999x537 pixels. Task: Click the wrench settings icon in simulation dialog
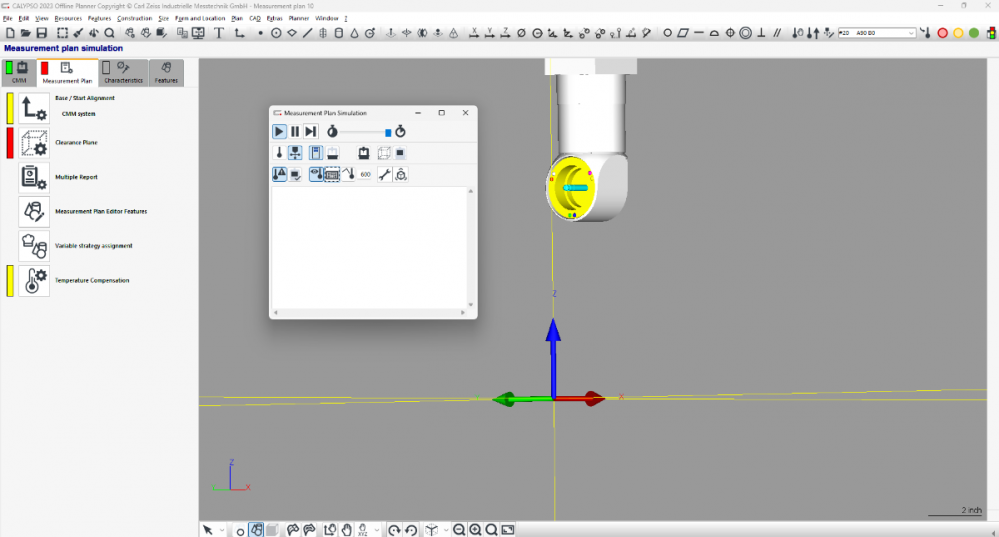pyautogui.click(x=383, y=174)
